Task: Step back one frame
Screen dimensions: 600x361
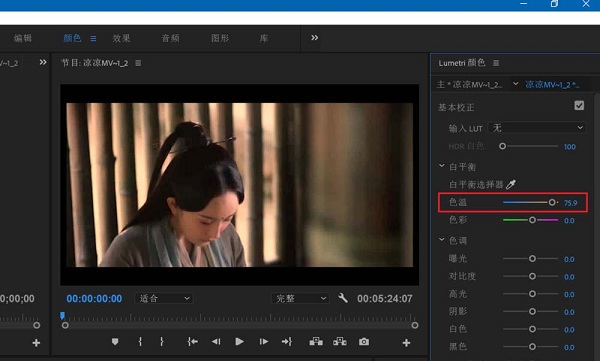Action: (x=216, y=341)
